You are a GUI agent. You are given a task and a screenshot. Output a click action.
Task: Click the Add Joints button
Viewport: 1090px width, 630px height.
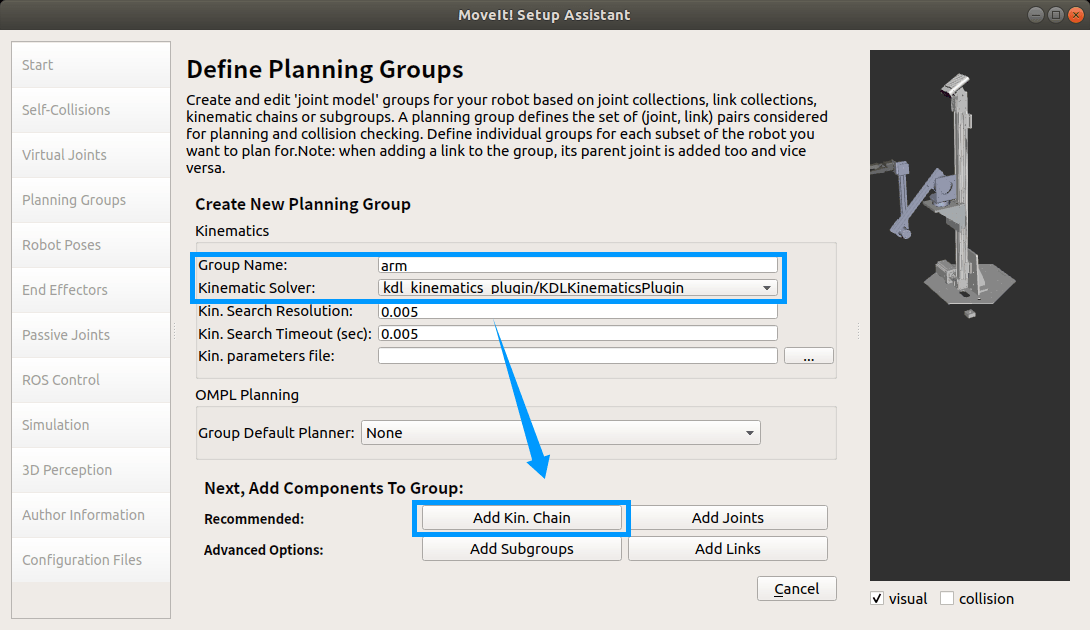727,517
